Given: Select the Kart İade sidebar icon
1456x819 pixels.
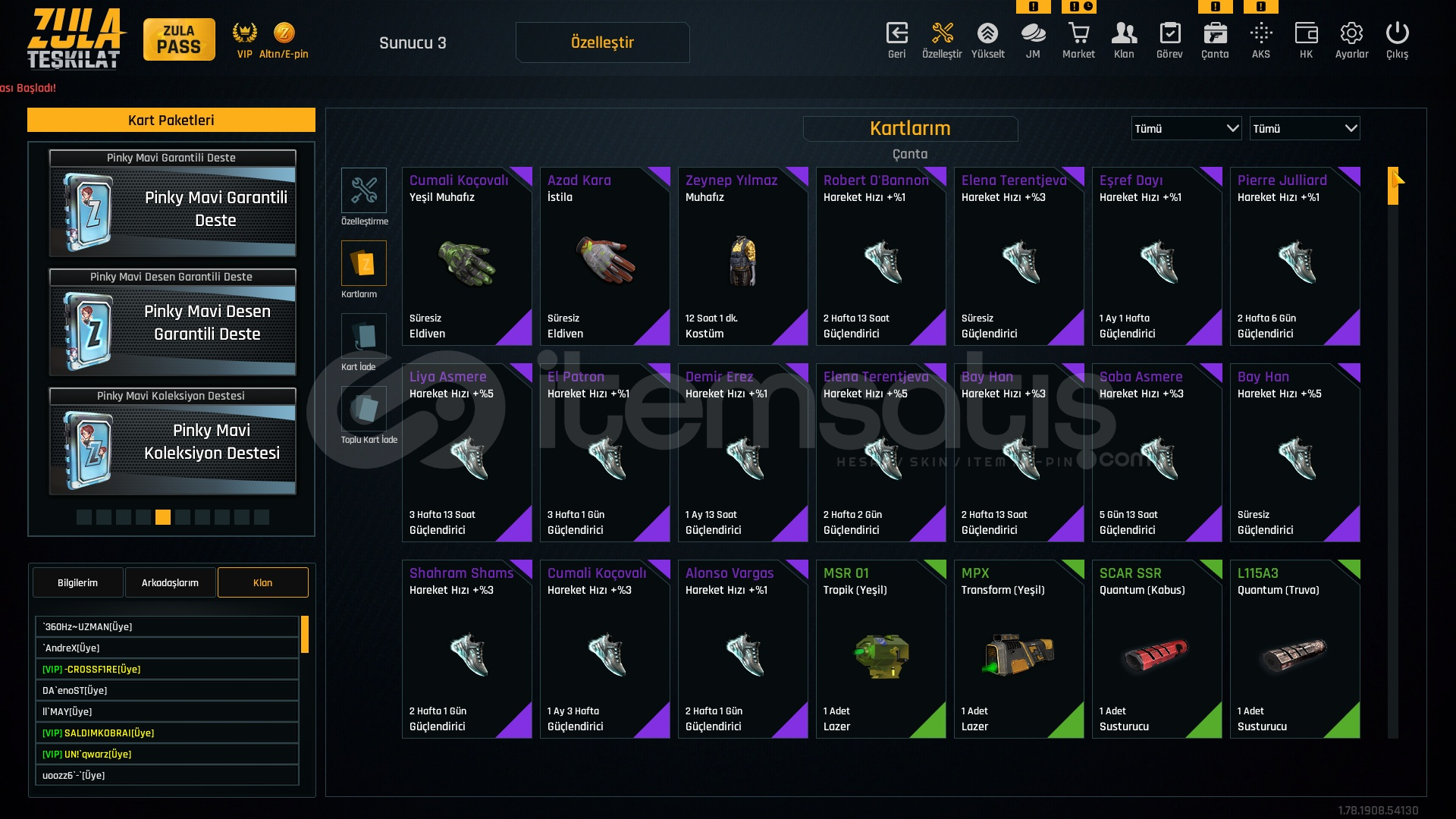Looking at the screenshot, I should click(x=364, y=336).
